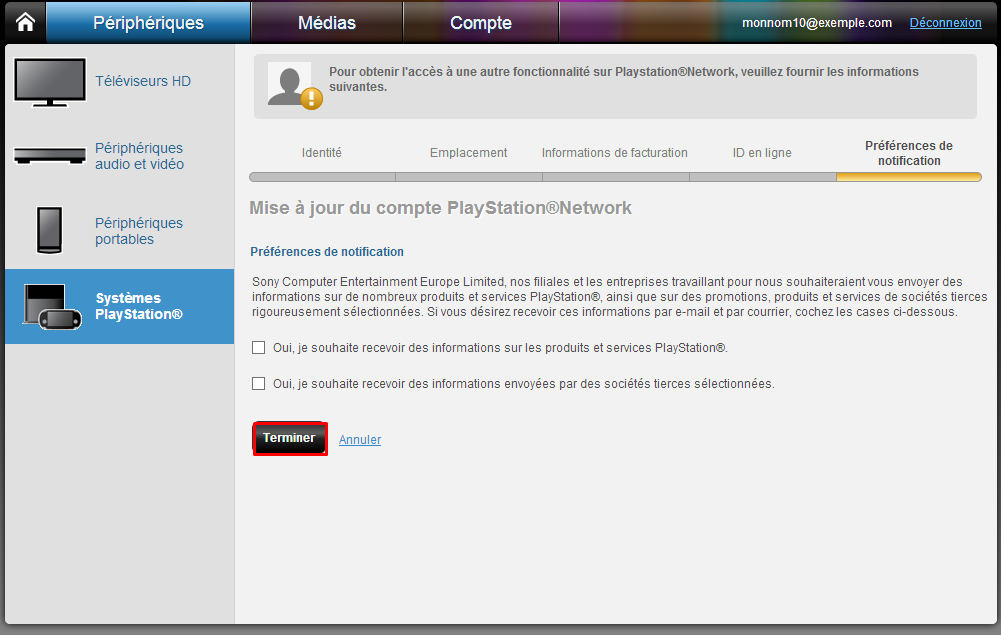The image size is (1001, 635).
Task: Log out via Déconnexion link
Action: [x=945, y=22]
